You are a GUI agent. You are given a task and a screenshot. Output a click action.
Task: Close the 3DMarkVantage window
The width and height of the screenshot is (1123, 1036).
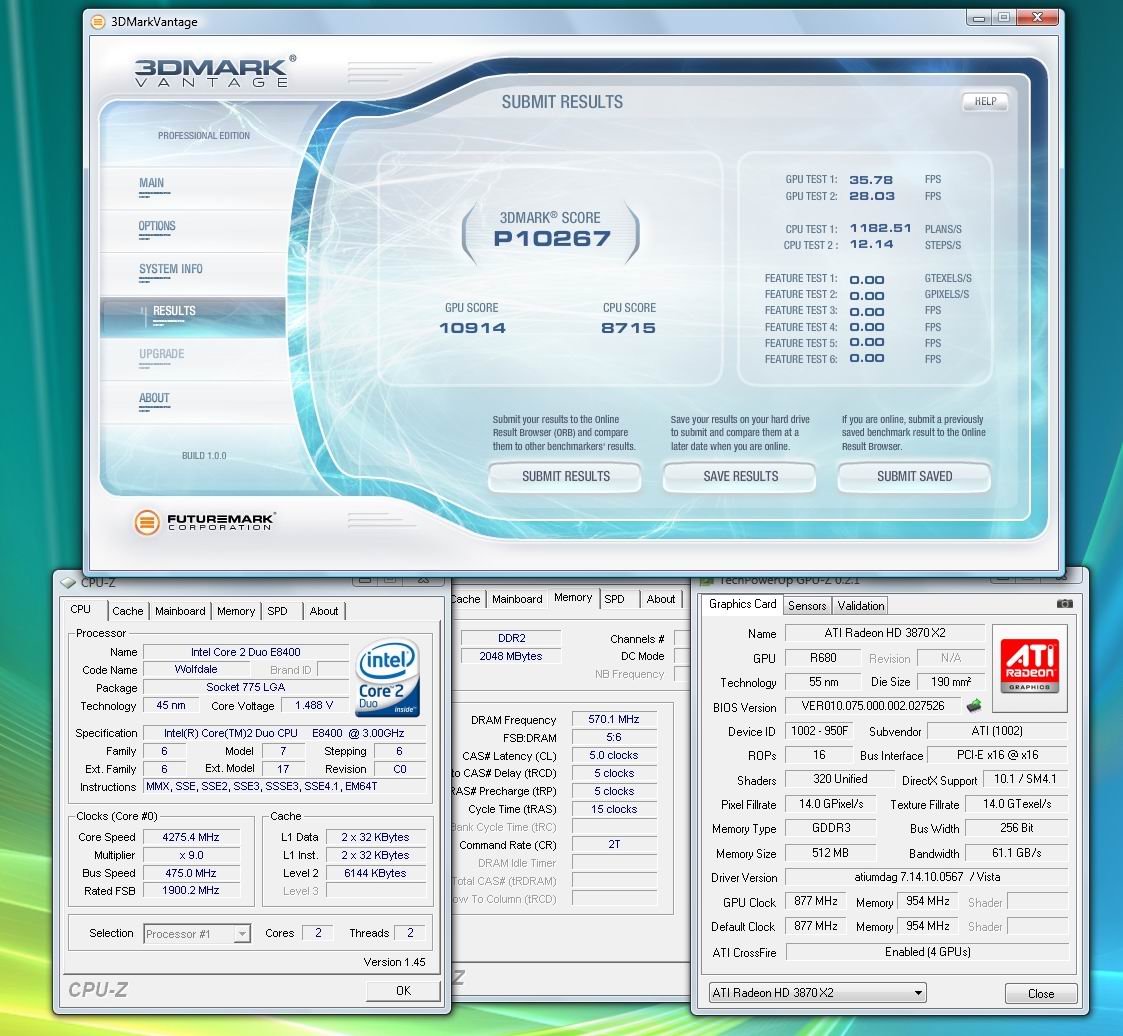[1036, 17]
